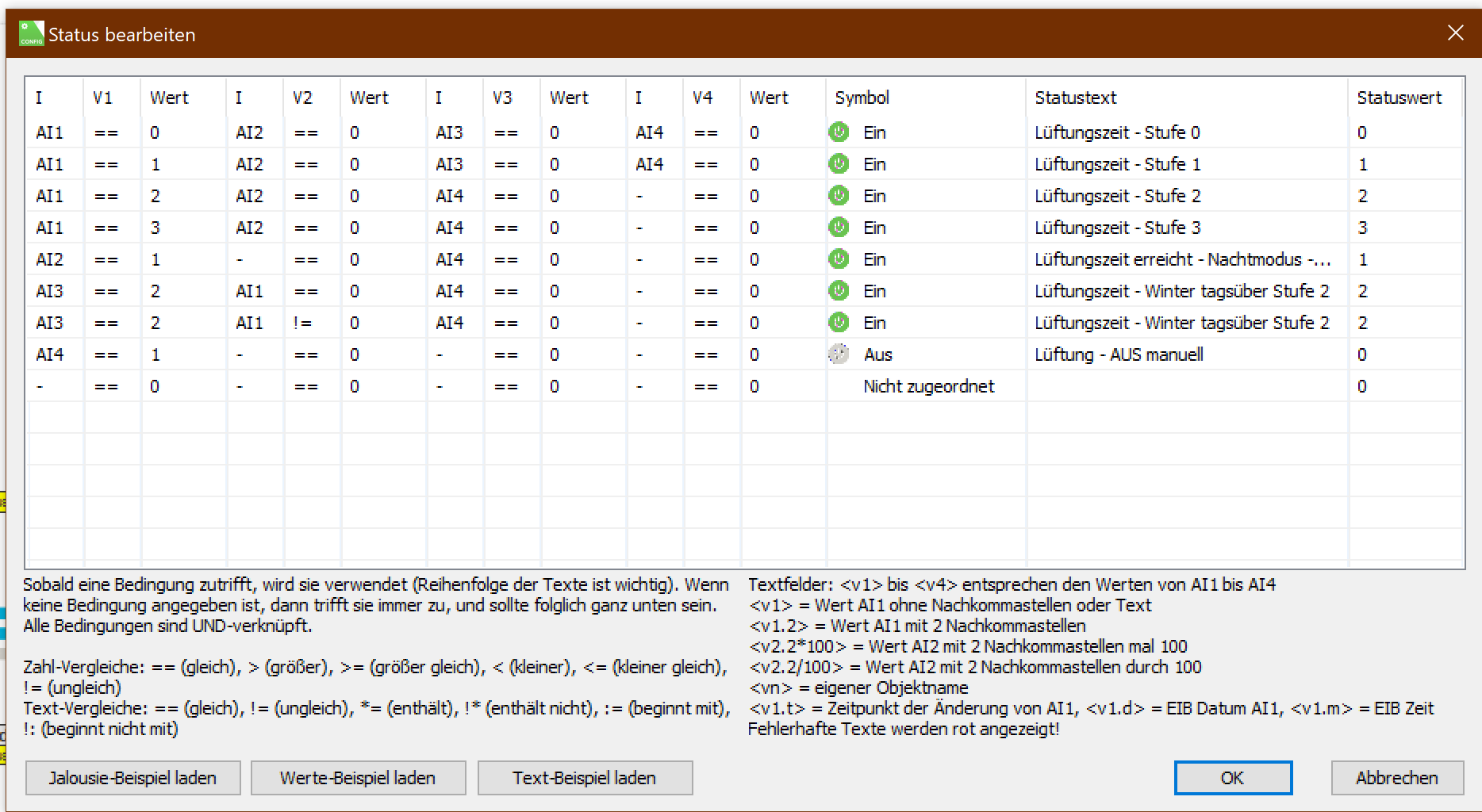Viewport: 1482px width, 812px height.
Task: Click the Werte-Beispiel laden button
Action: pyautogui.click(x=358, y=778)
